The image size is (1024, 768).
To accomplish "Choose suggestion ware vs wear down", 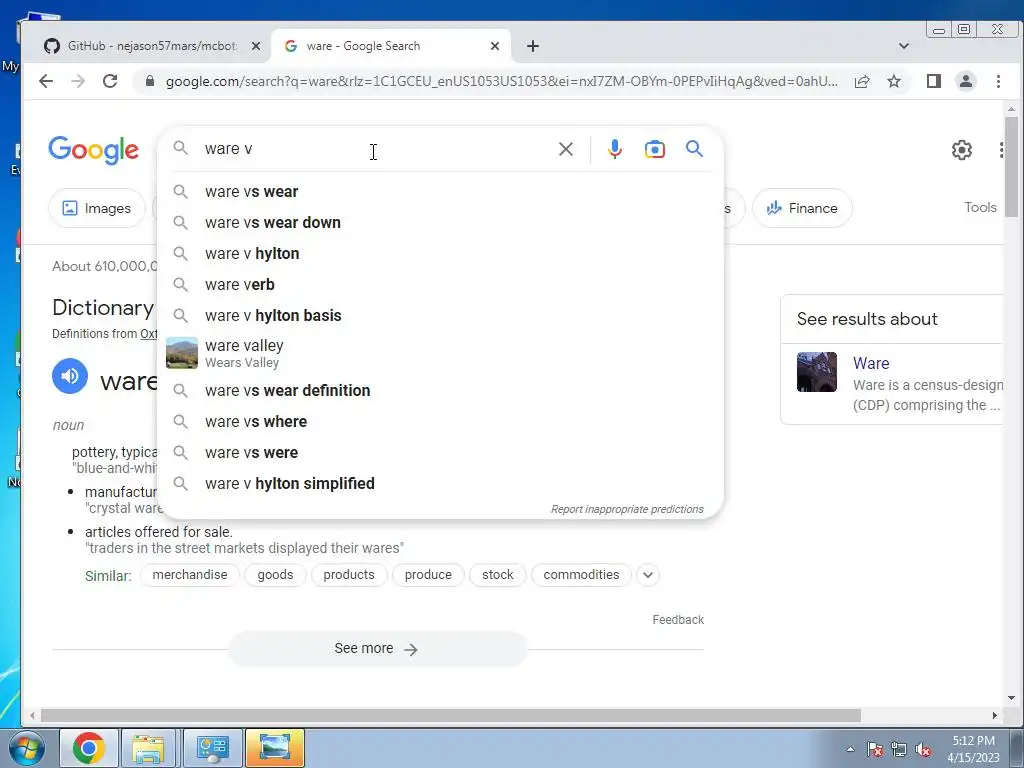I will [441, 223].
